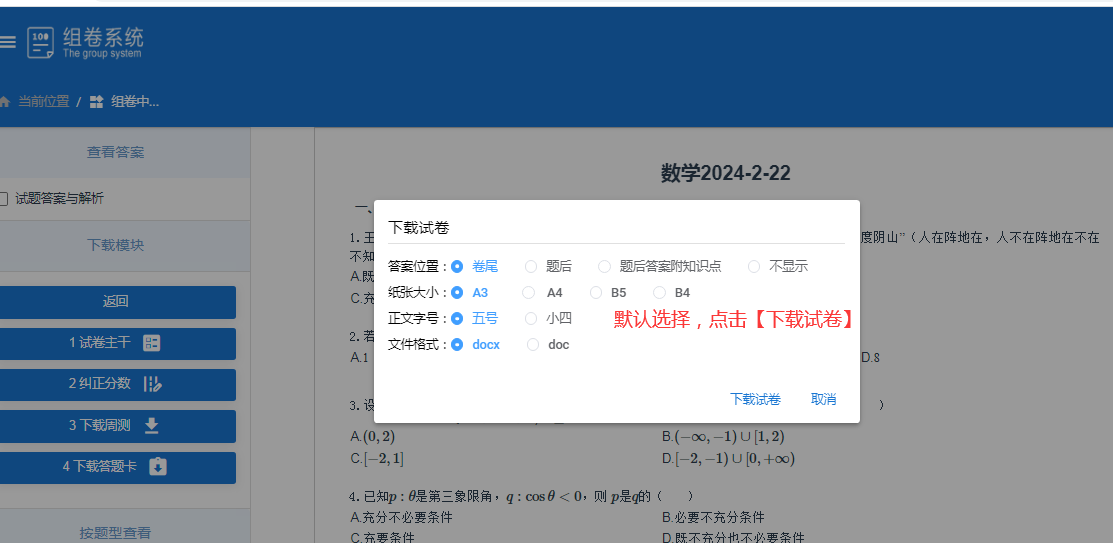Select 小四 font size option
Screen dimensions: 1113x543
(531, 319)
